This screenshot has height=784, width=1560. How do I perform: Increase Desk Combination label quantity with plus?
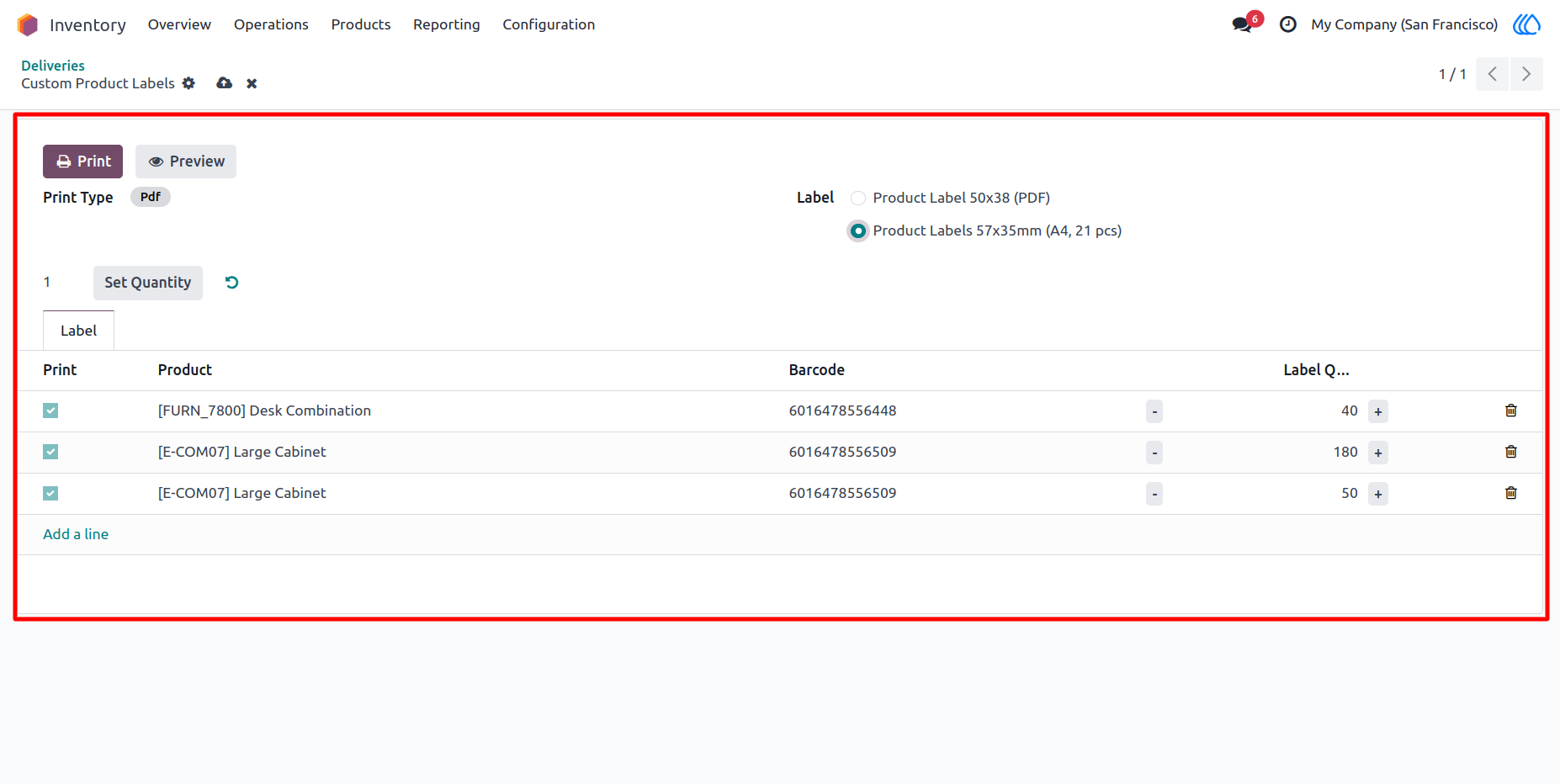click(x=1377, y=411)
